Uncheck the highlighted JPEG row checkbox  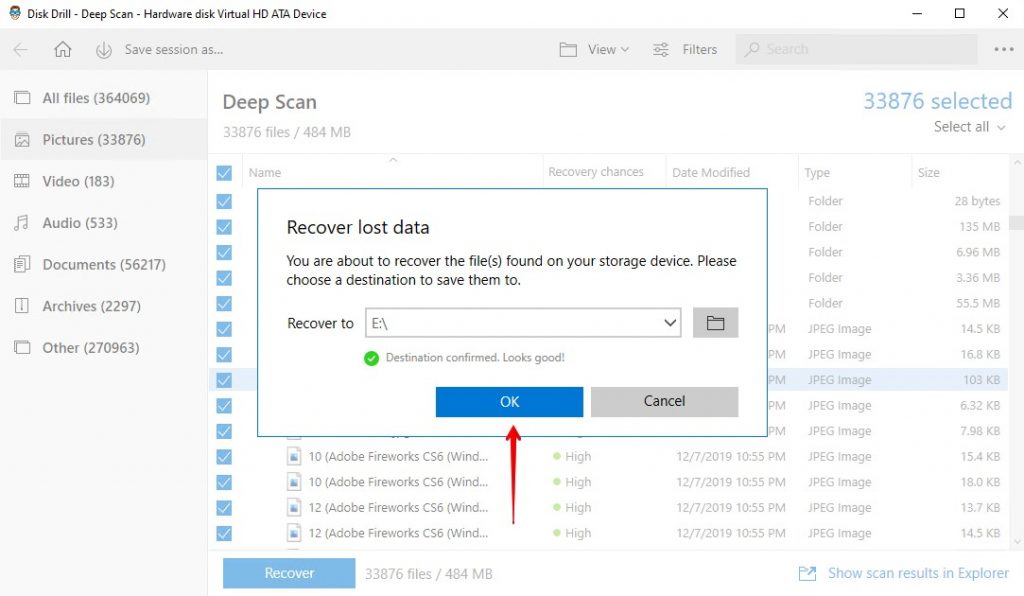(224, 380)
